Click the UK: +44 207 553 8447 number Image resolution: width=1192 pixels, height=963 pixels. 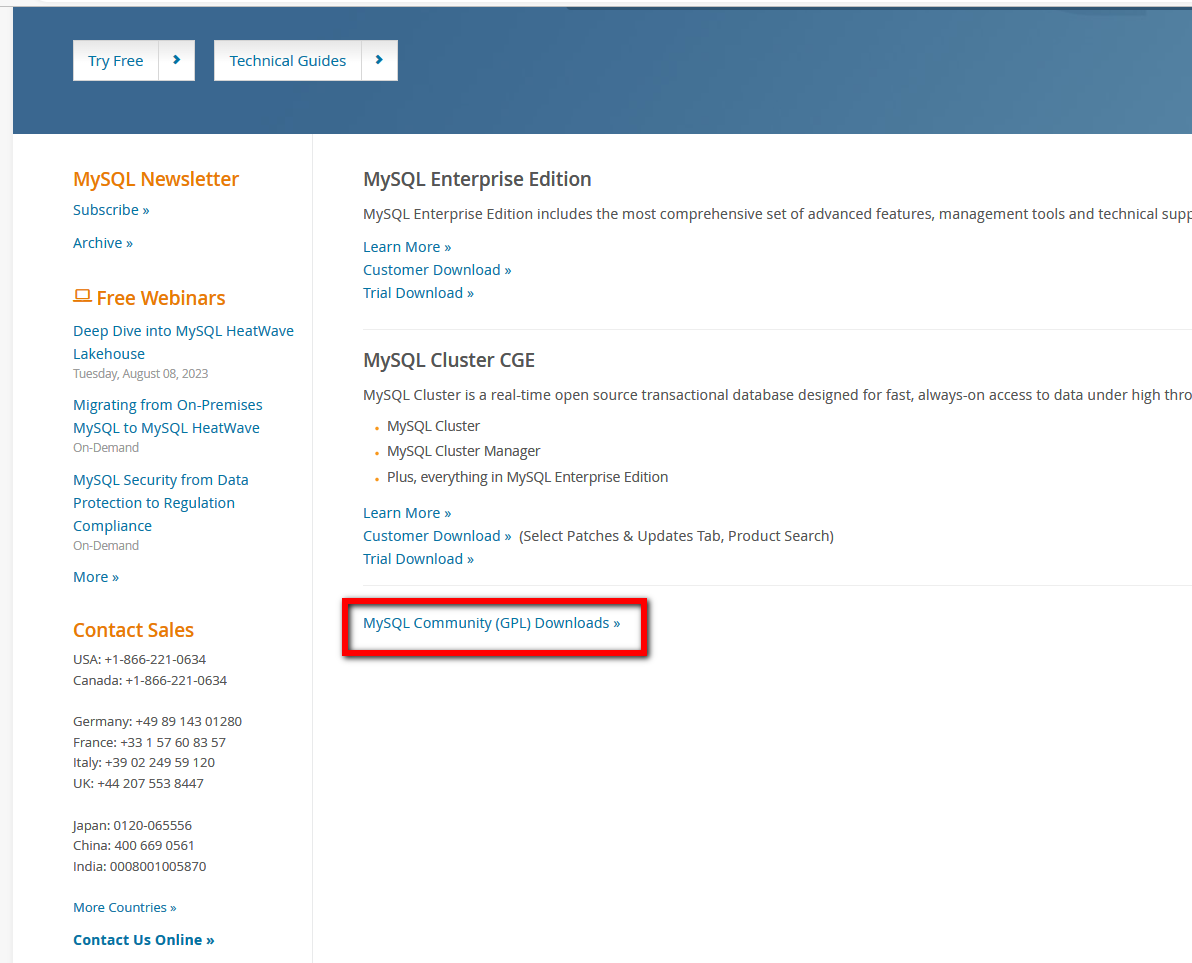(x=138, y=784)
